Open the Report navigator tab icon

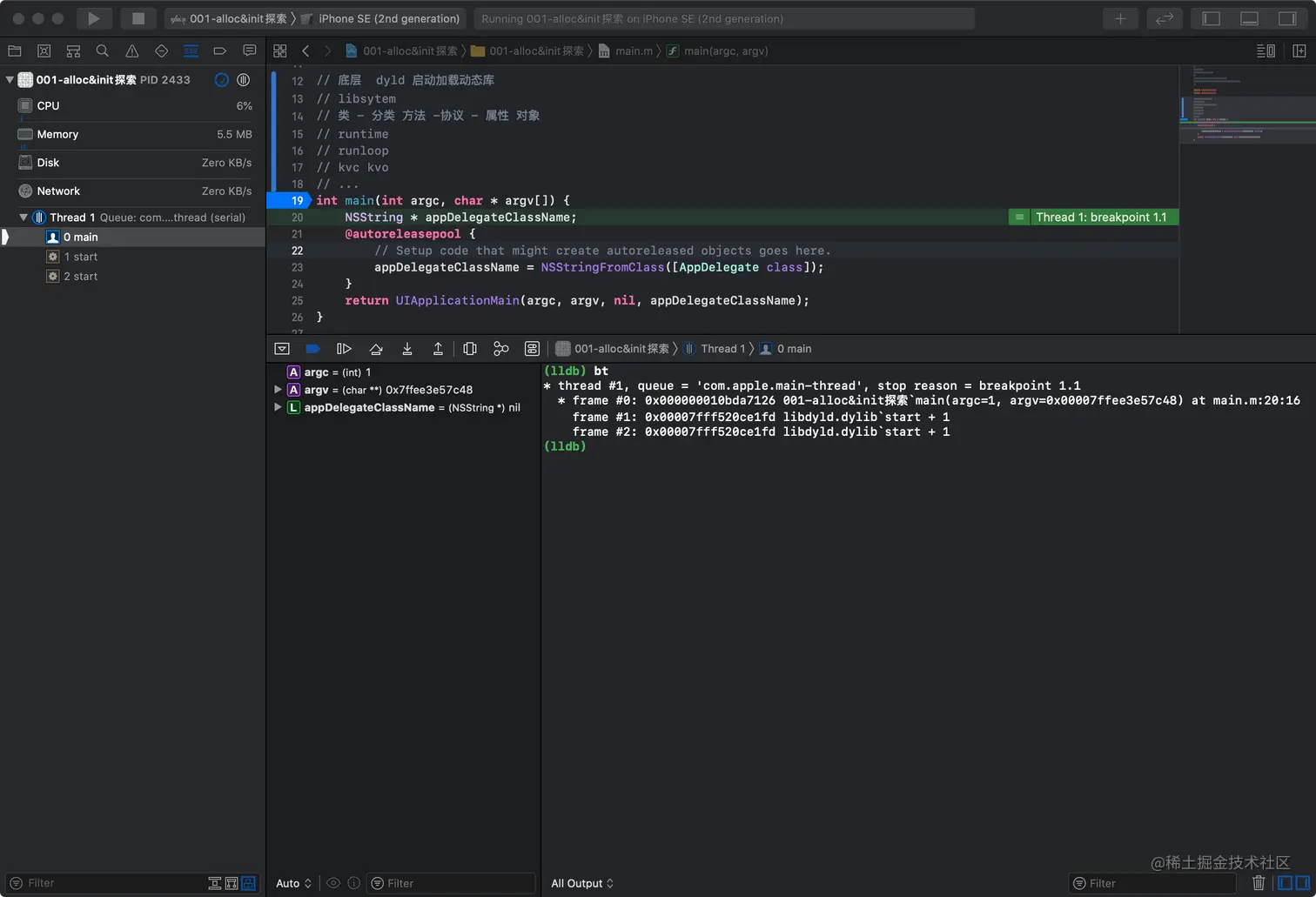(x=250, y=51)
